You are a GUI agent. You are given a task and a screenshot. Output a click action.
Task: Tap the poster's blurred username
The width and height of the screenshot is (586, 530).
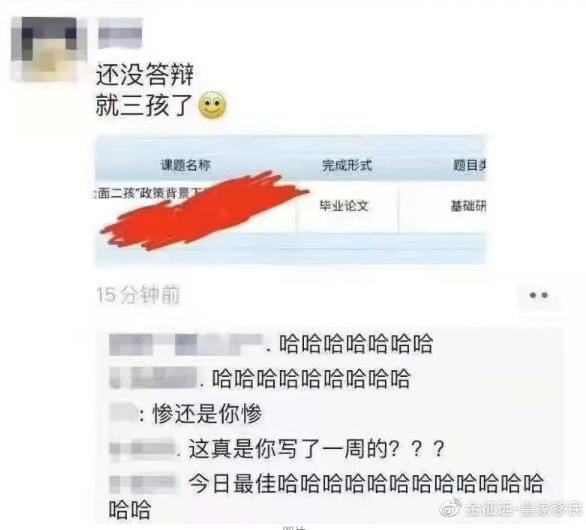[x=120, y=33]
